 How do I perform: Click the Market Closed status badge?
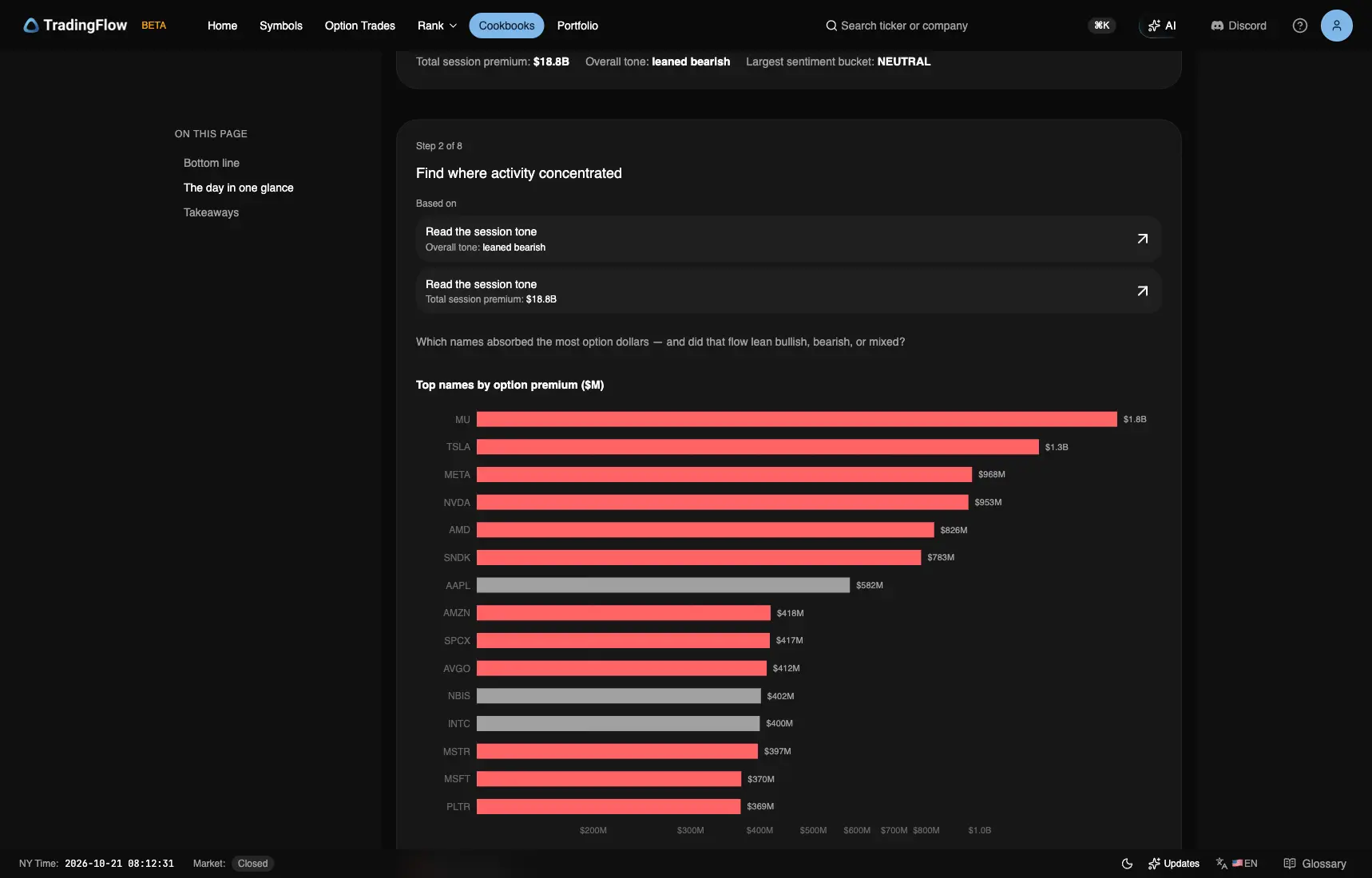pyautogui.click(x=252, y=864)
